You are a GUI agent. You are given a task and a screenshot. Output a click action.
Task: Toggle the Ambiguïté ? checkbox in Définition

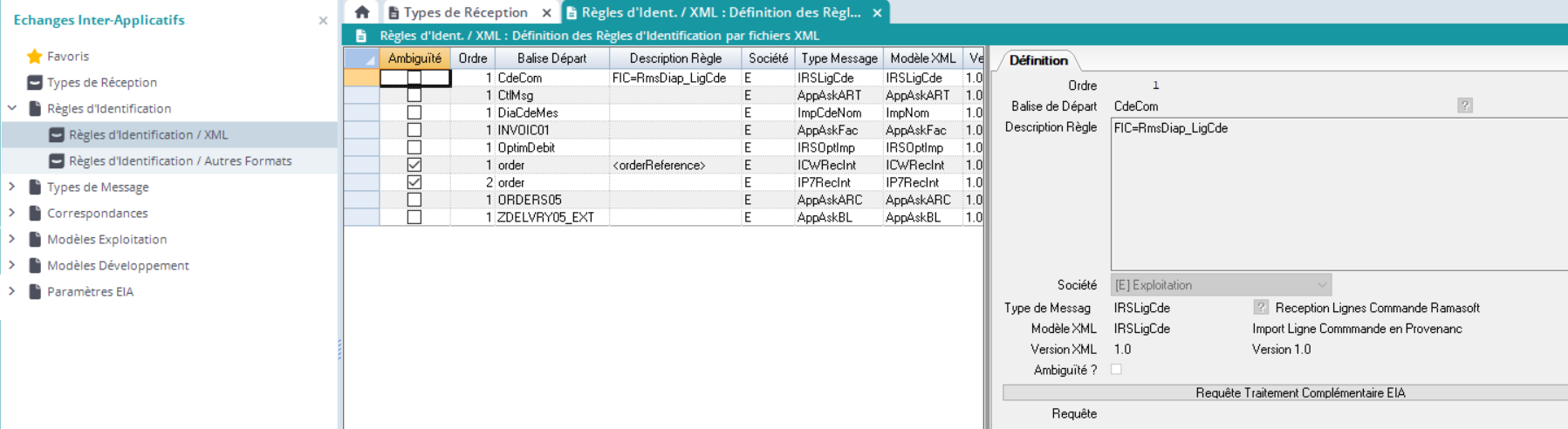(1116, 370)
